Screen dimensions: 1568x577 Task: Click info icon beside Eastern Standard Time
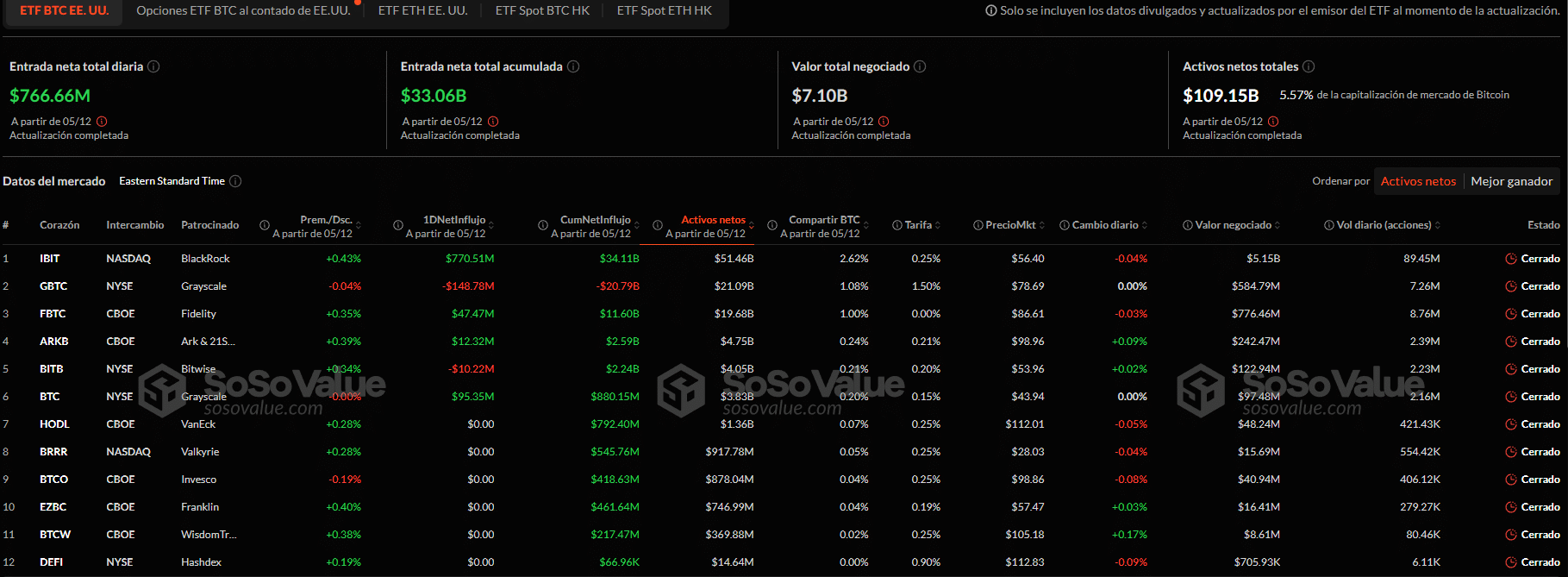[235, 181]
